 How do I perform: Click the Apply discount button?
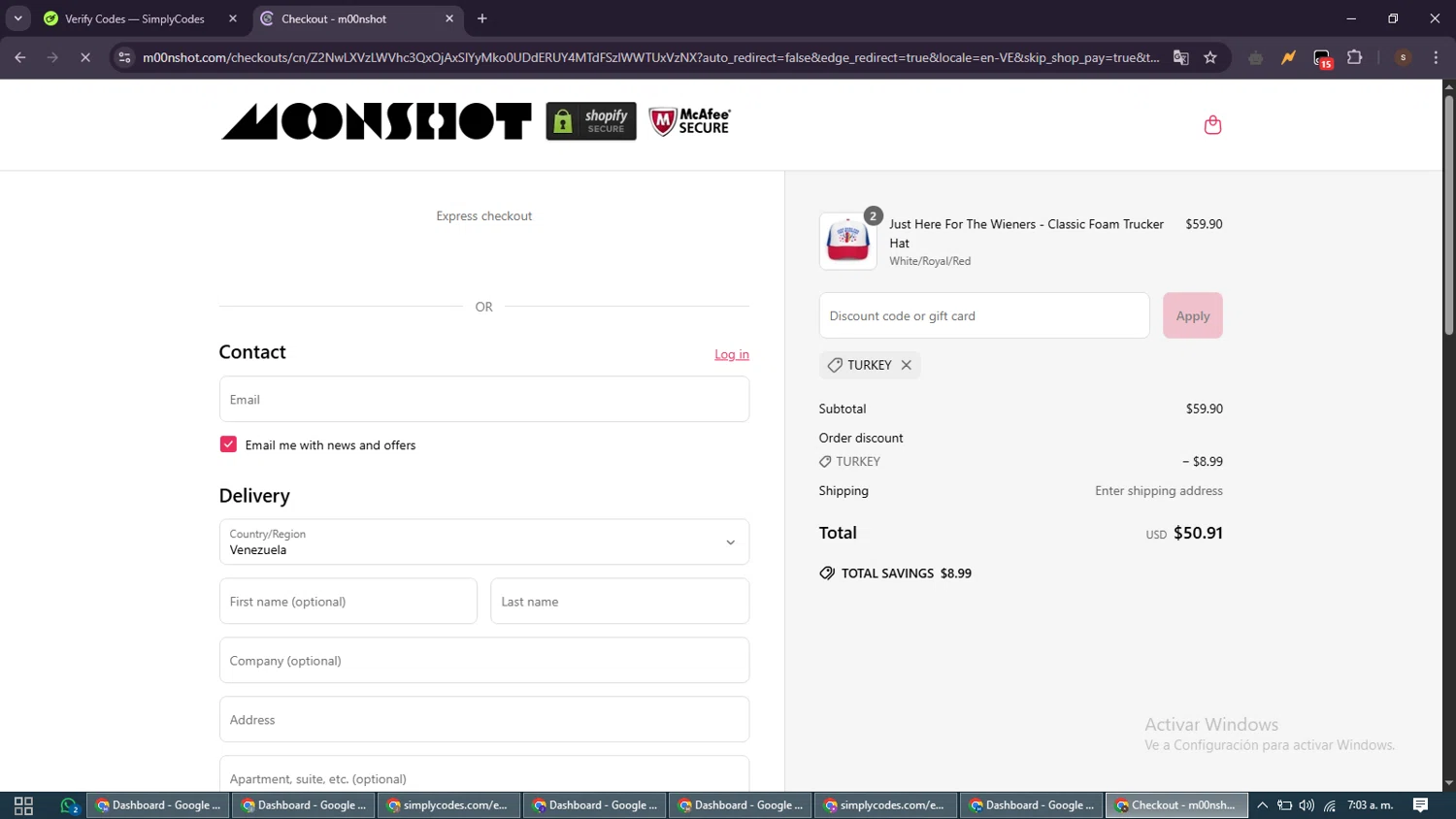pos(1193,315)
